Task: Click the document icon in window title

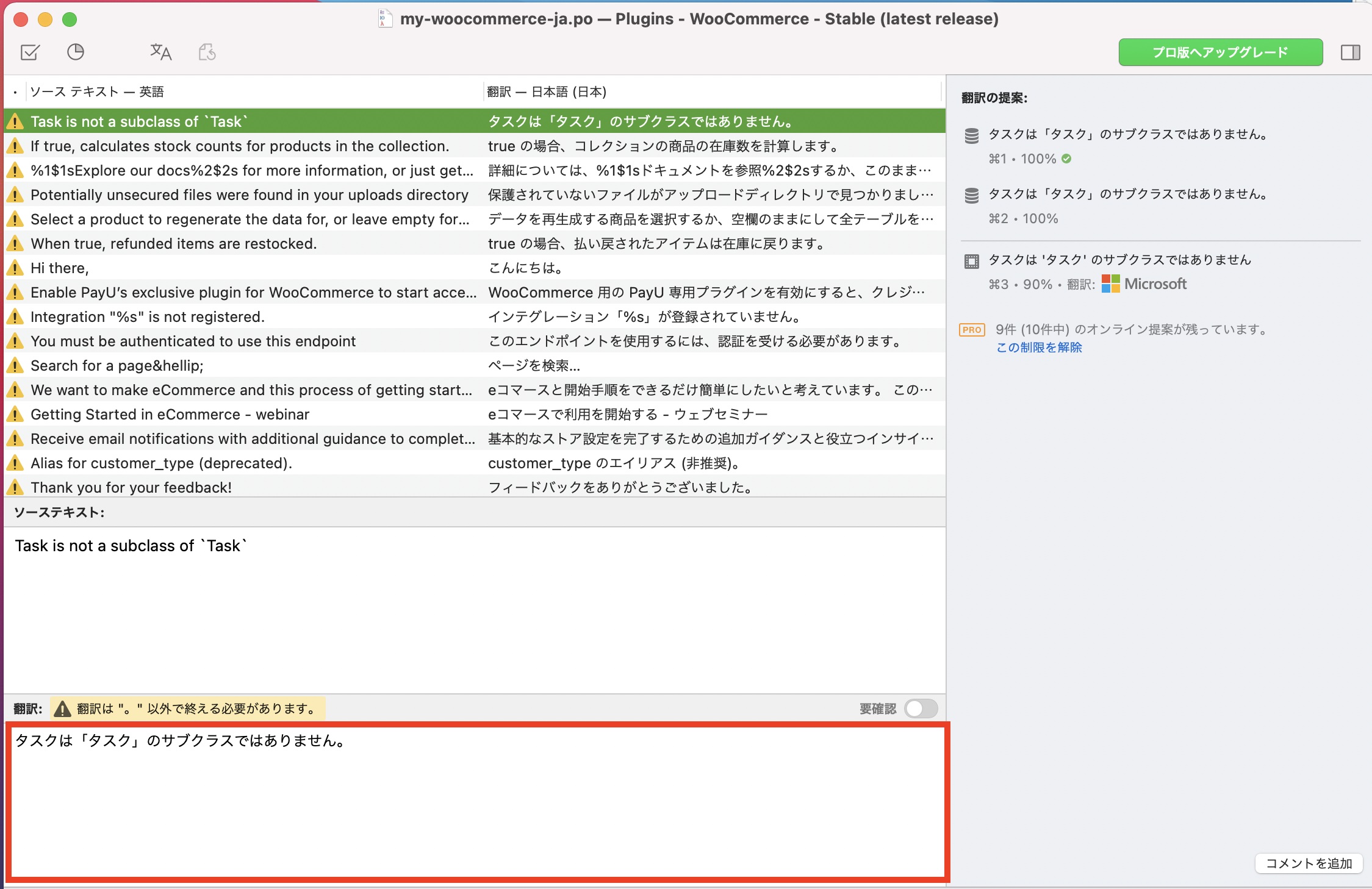Action: tap(385, 19)
